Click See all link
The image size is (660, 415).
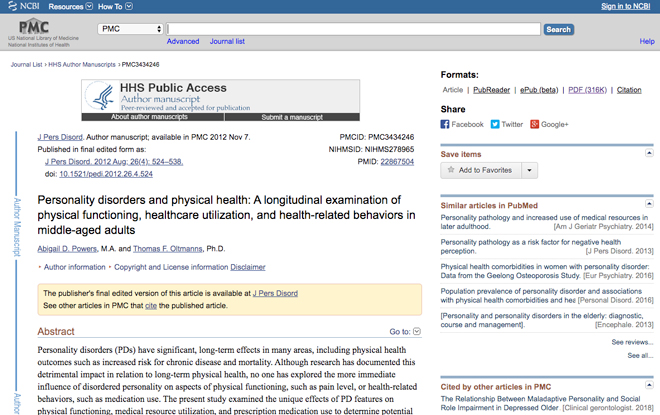tap(640, 356)
